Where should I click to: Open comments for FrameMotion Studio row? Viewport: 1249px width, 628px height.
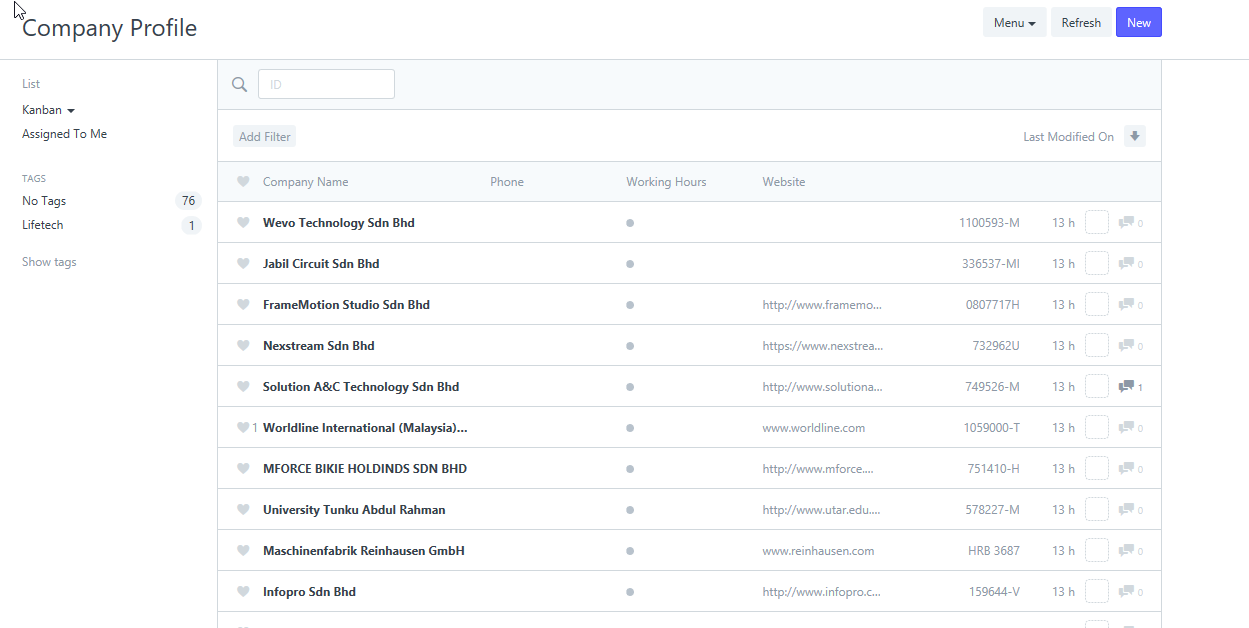(1130, 305)
